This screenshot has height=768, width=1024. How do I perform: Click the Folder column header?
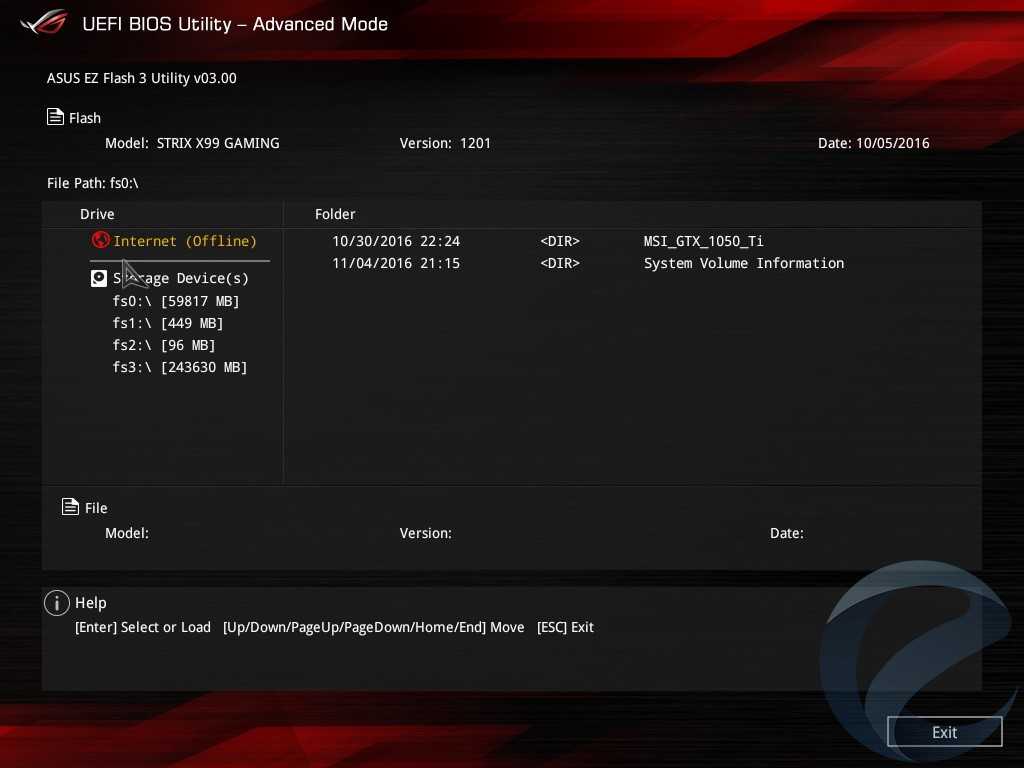tap(335, 214)
